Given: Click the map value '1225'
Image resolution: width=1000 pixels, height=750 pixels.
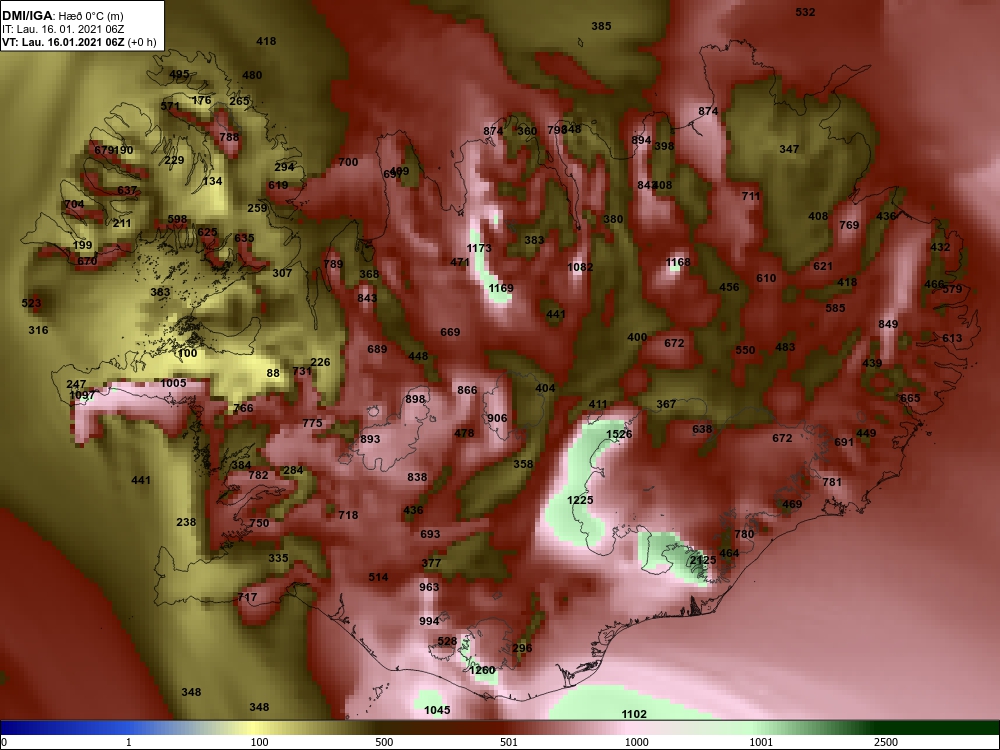Looking at the screenshot, I should coord(580,500).
